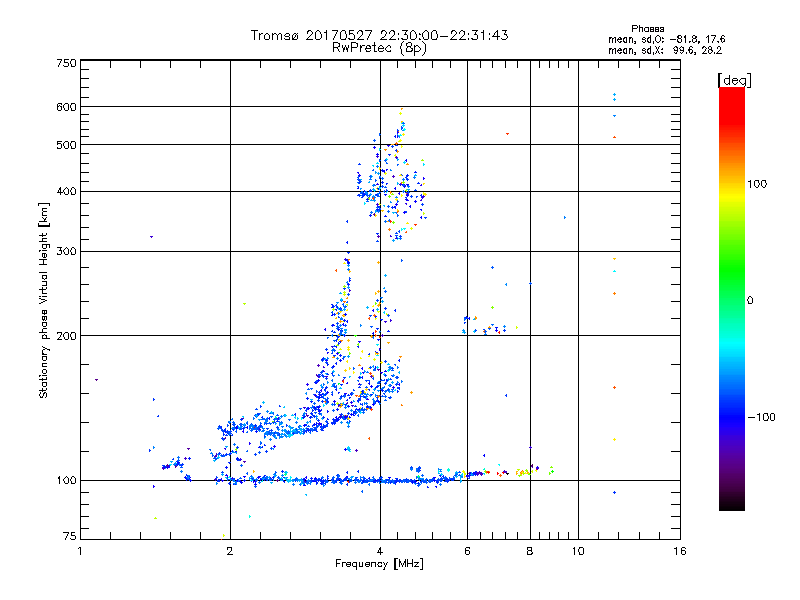Click the y-axis '300' tick label
This screenshot has height=600, width=800.
tap(67, 252)
